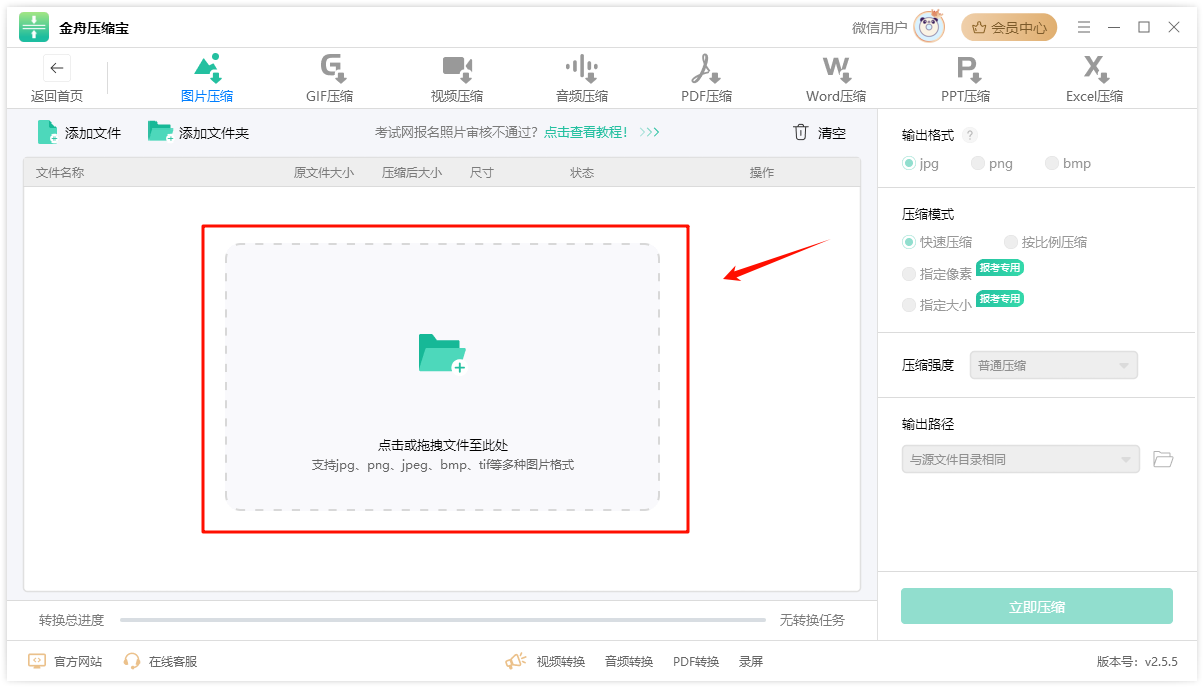Open the 图片压缩 image compression tab
Image resolution: width=1204 pixels, height=688 pixels.
tap(207, 79)
